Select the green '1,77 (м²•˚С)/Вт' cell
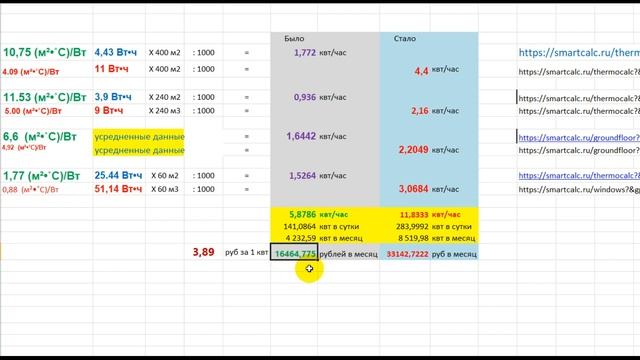This screenshot has width=640, height=360. [x=41, y=176]
